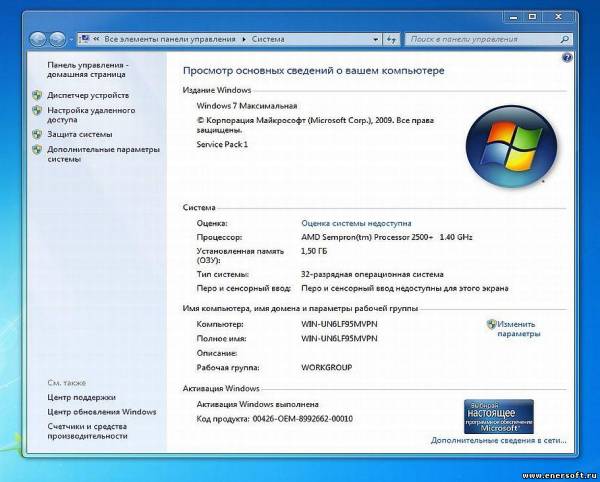Open 'Счетчики и средства производительности' link
The width and height of the screenshot is (600, 482).
87,431
